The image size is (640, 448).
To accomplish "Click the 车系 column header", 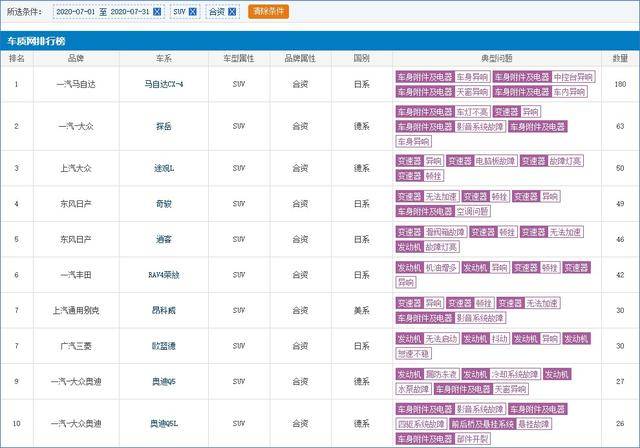I will (x=164, y=58).
